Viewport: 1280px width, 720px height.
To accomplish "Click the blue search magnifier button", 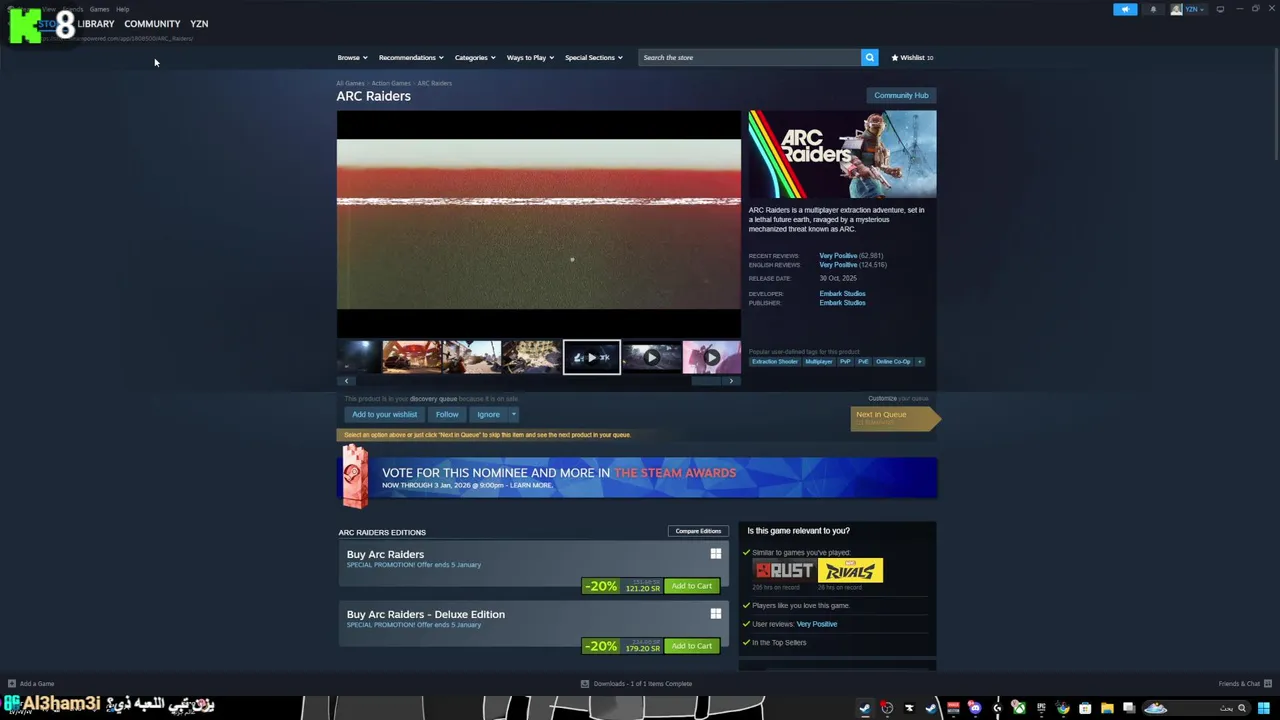I will (869, 57).
